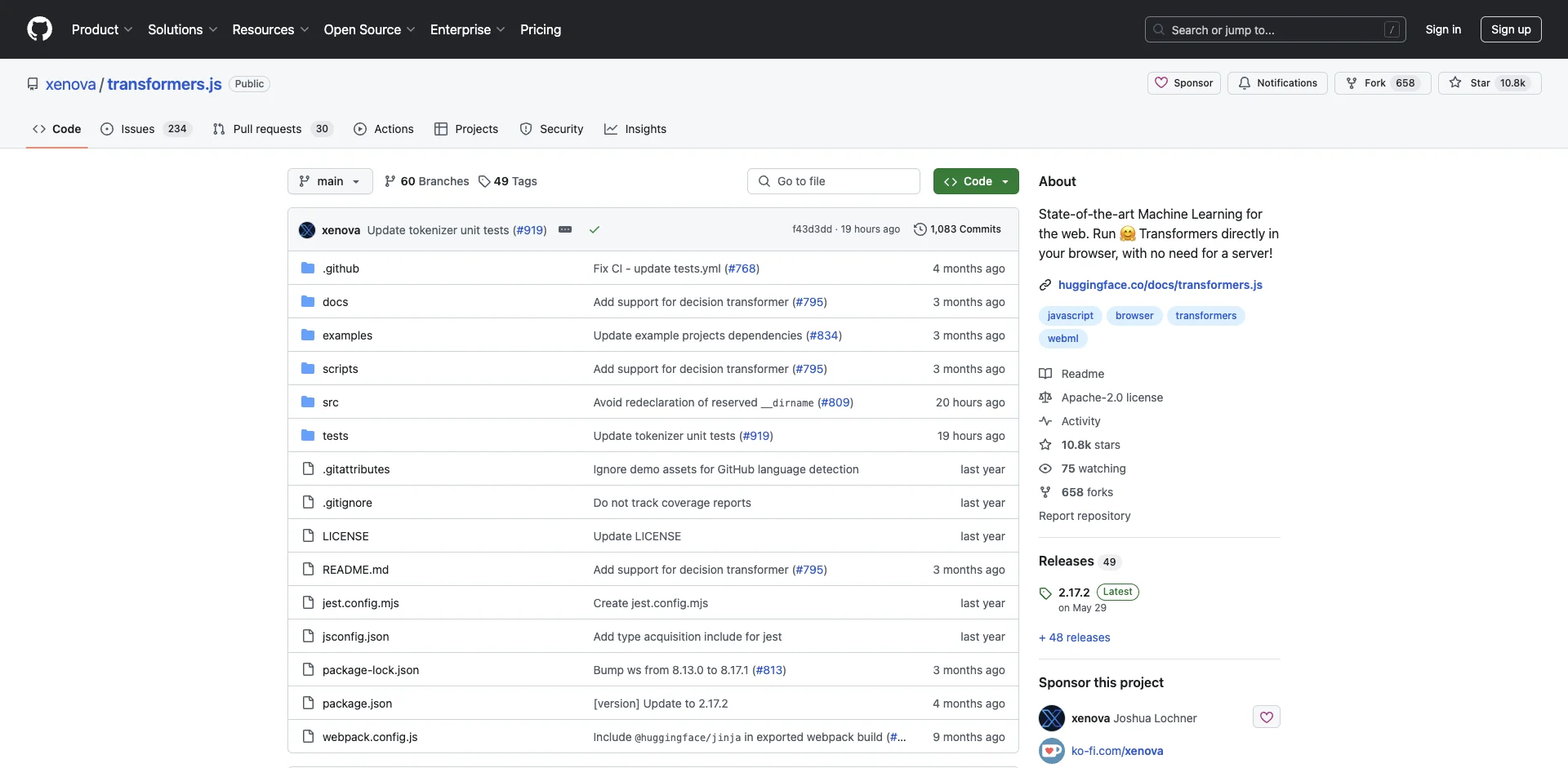The width and height of the screenshot is (1568, 768).
Task: Open the Apache-2.0 license link
Action: coord(1101,397)
